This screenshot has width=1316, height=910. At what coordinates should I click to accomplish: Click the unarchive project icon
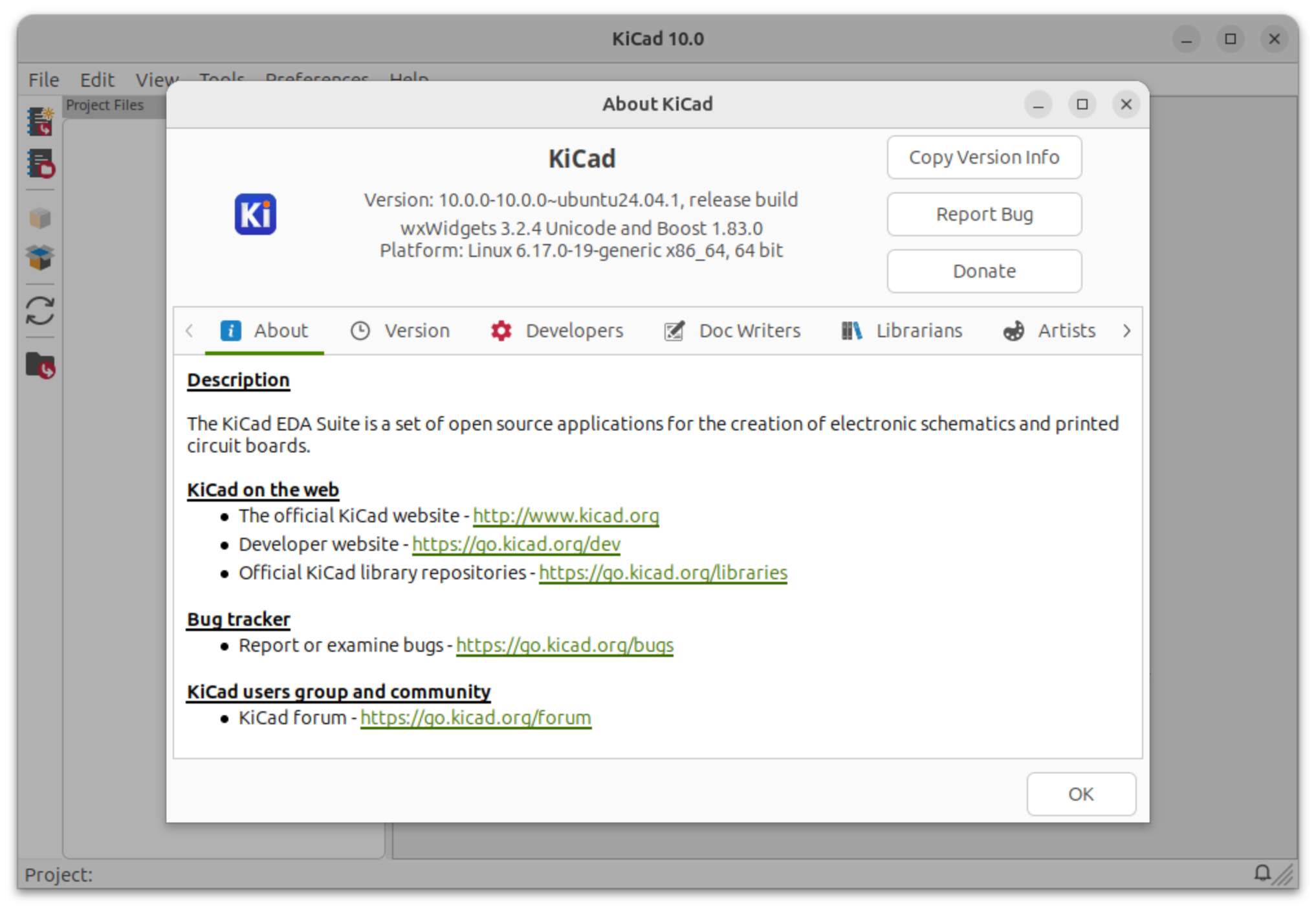pos(40,258)
